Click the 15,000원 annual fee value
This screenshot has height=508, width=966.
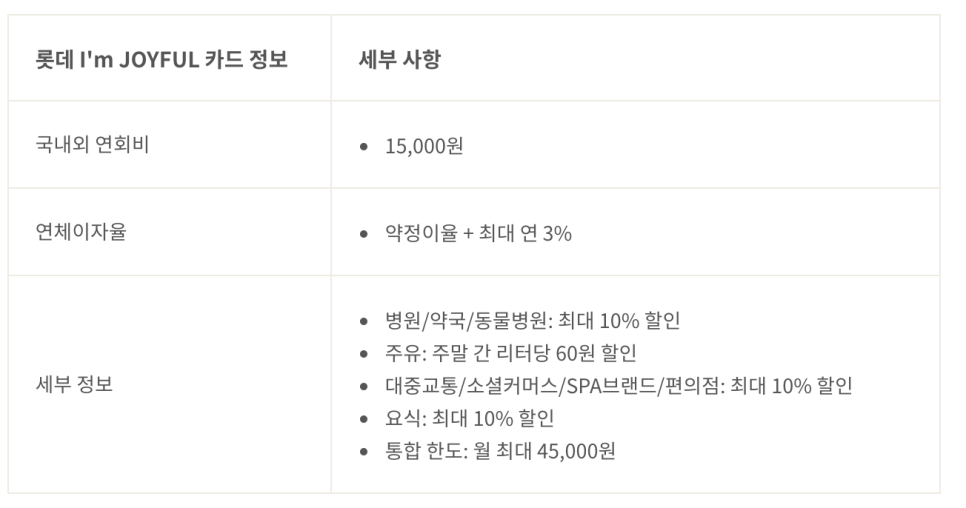tap(424, 146)
